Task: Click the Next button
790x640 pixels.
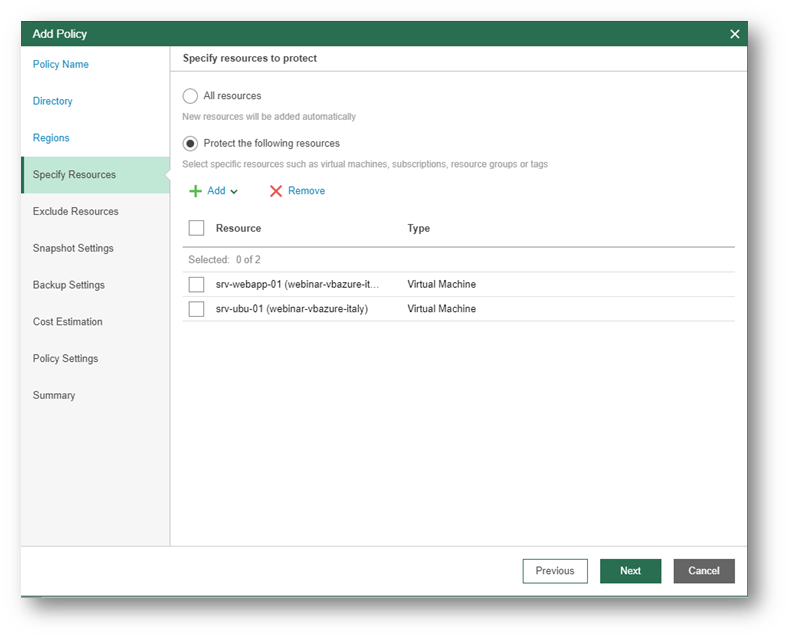Action: point(630,571)
